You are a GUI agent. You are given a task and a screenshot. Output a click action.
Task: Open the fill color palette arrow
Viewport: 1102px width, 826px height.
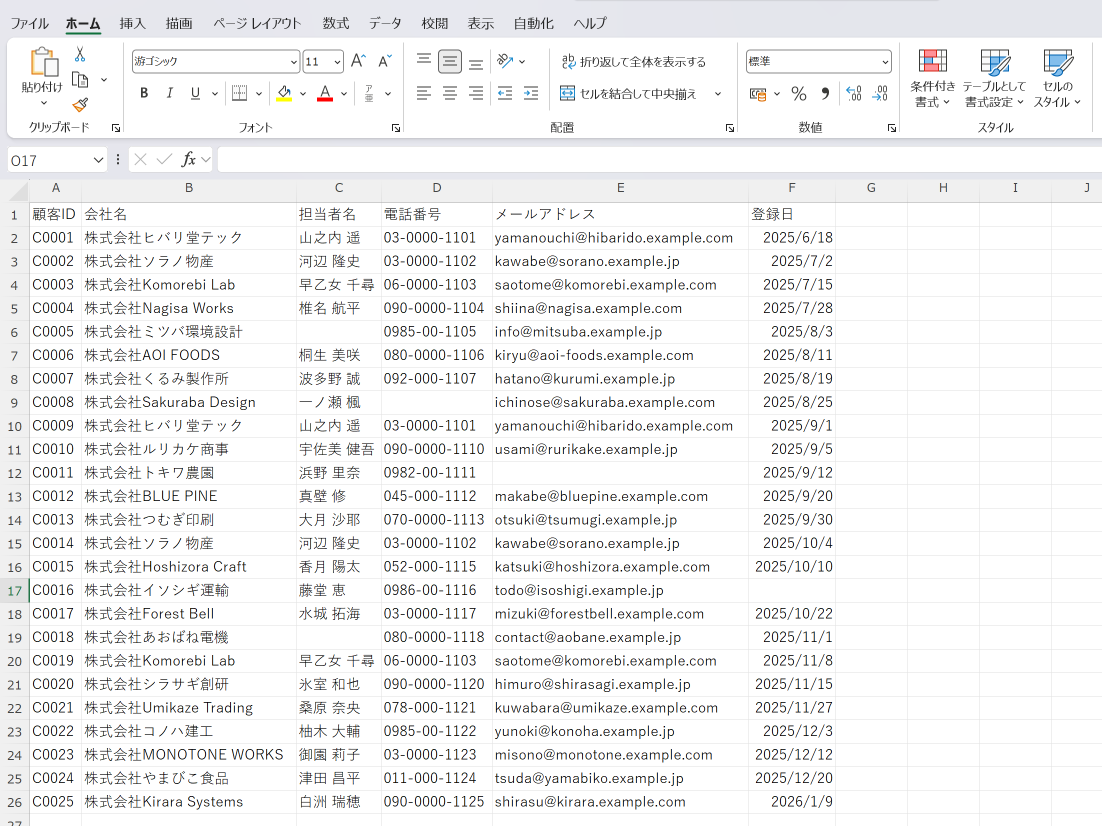[303, 93]
